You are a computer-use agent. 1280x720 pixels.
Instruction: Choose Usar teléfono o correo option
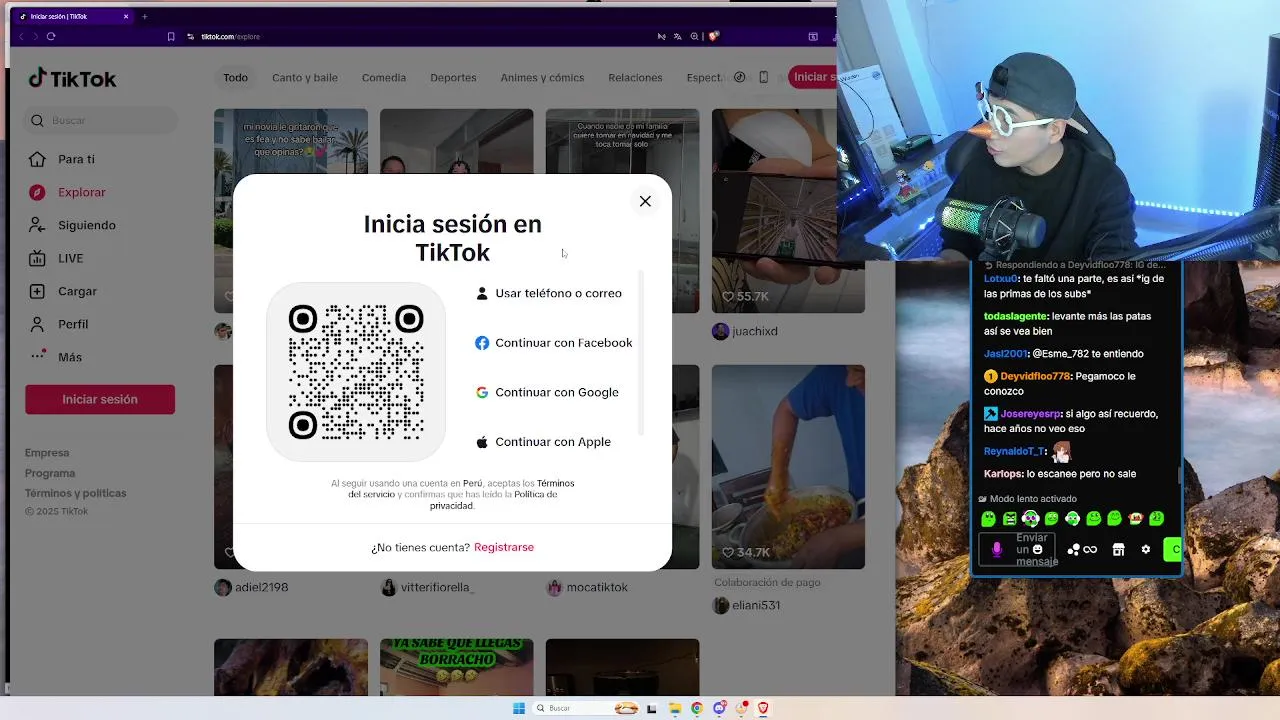click(x=549, y=293)
